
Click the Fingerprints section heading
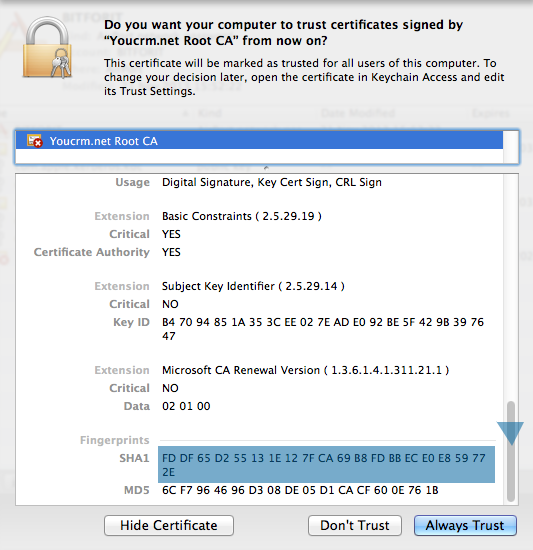click(115, 440)
